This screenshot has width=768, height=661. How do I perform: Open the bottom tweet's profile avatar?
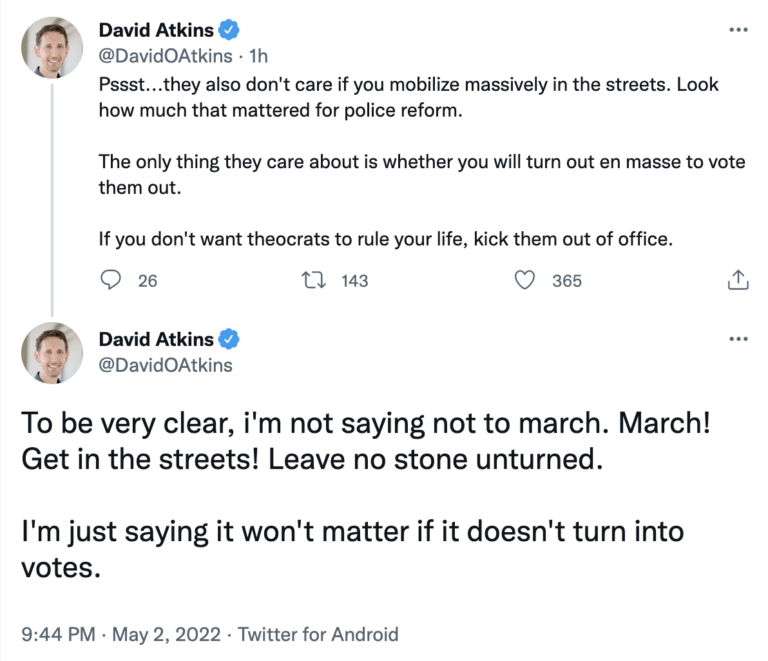52,352
